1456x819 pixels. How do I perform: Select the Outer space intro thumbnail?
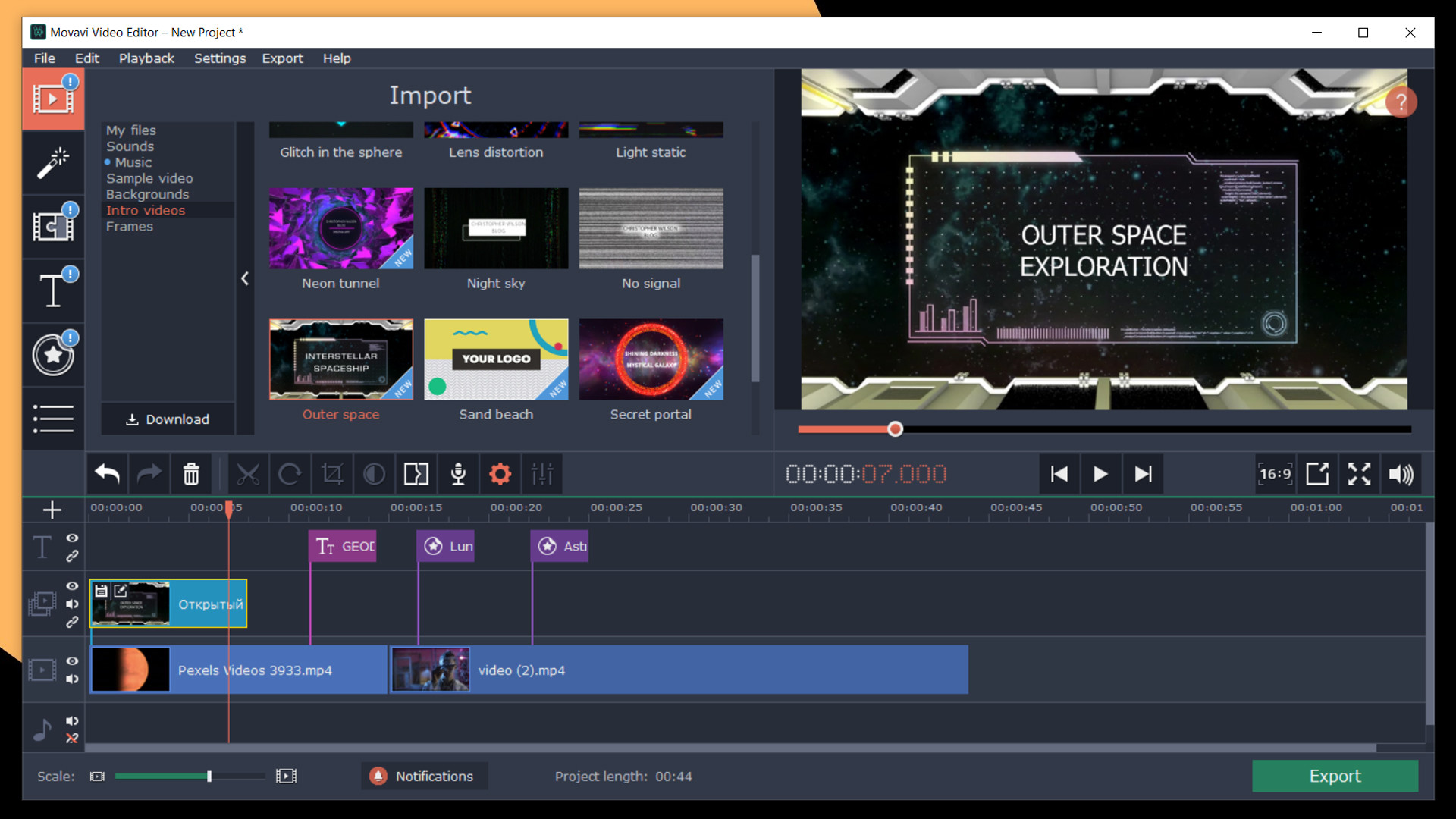click(x=340, y=359)
